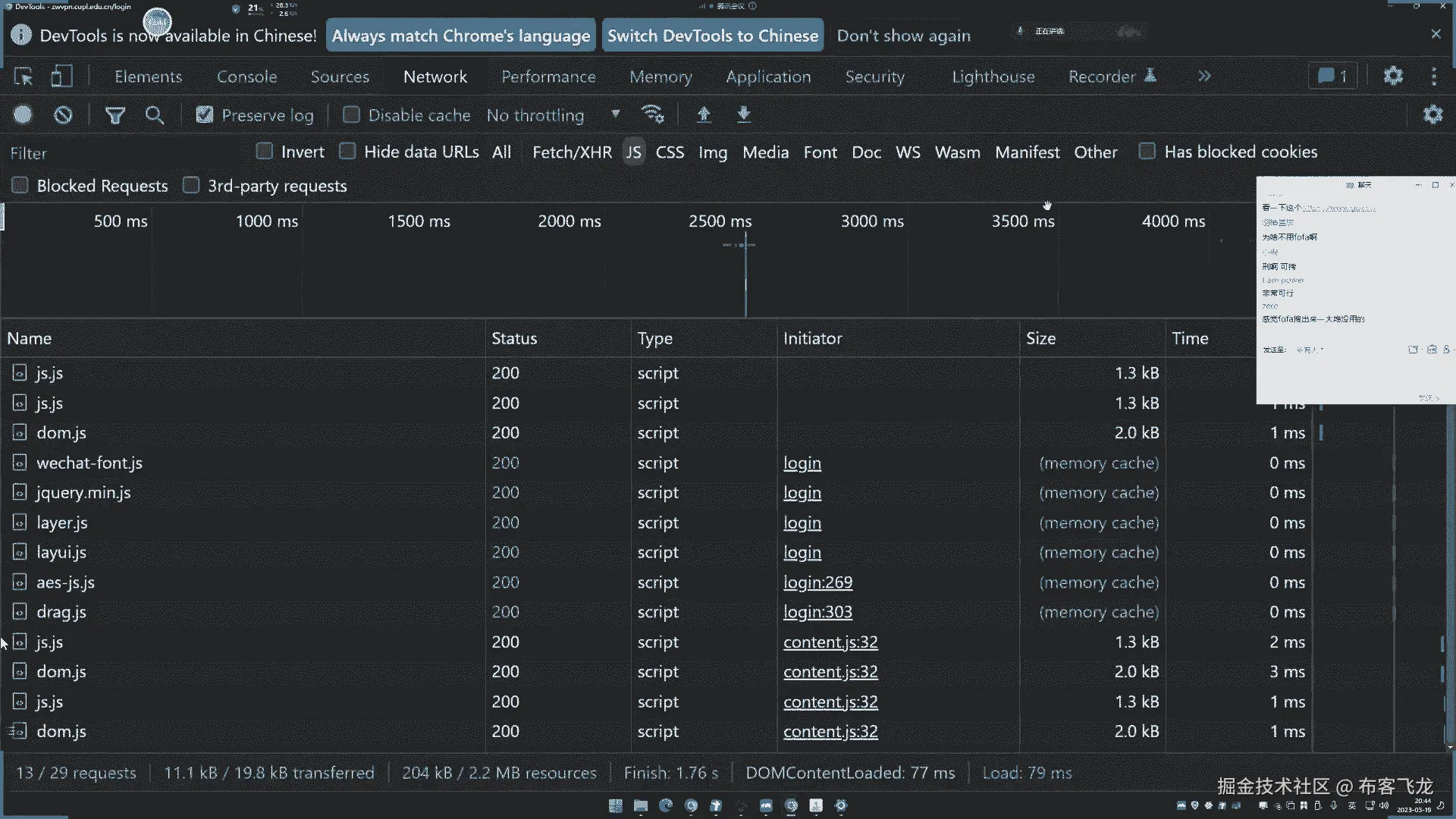Open network conditions via the Wi-Fi icon
1456x819 pixels.
coord(652,115)
